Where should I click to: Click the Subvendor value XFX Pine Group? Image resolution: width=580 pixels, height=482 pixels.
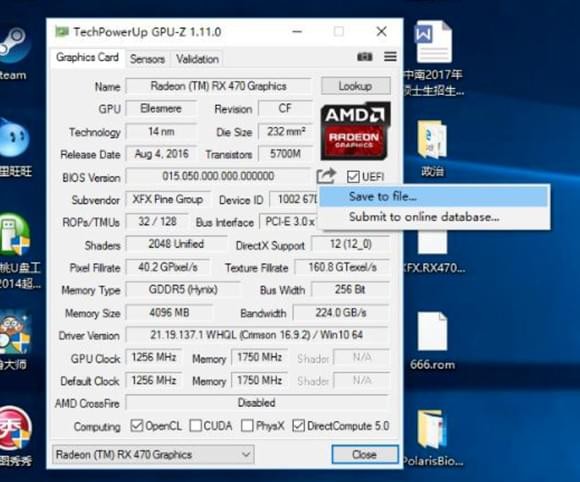[x=168, y=199]
